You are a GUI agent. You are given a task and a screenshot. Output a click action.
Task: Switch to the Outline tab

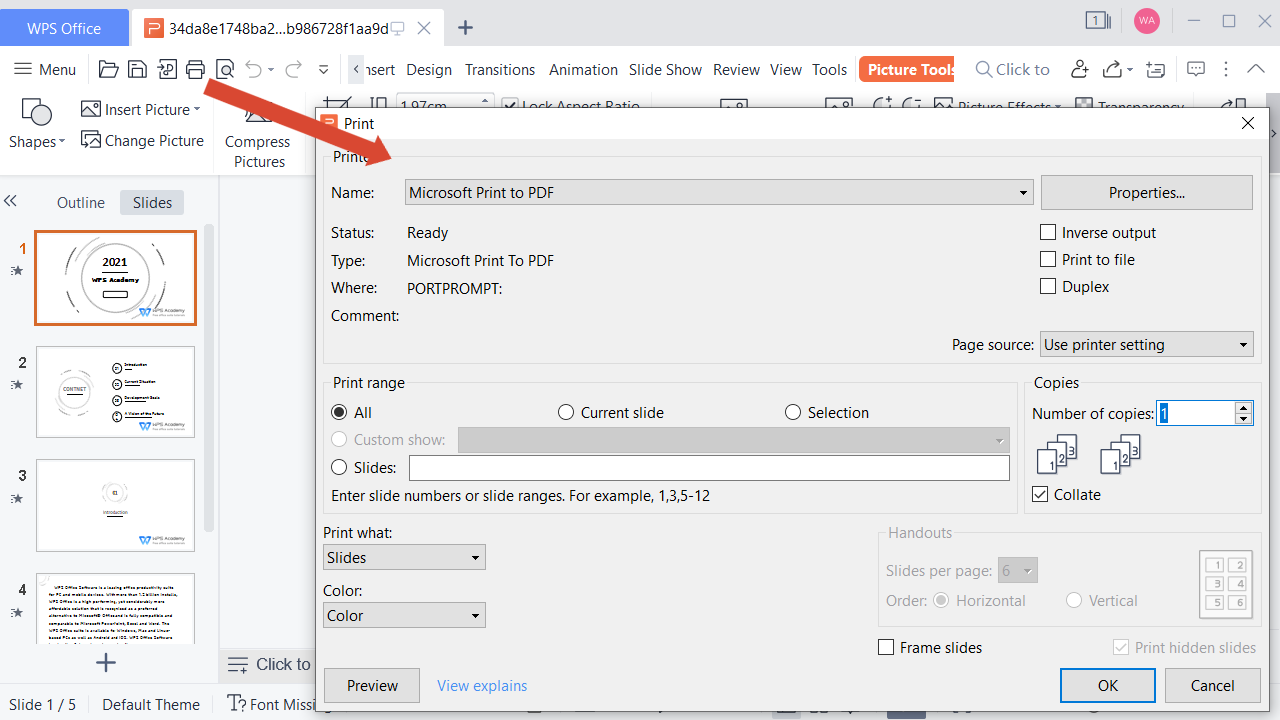tap(81, 203)
